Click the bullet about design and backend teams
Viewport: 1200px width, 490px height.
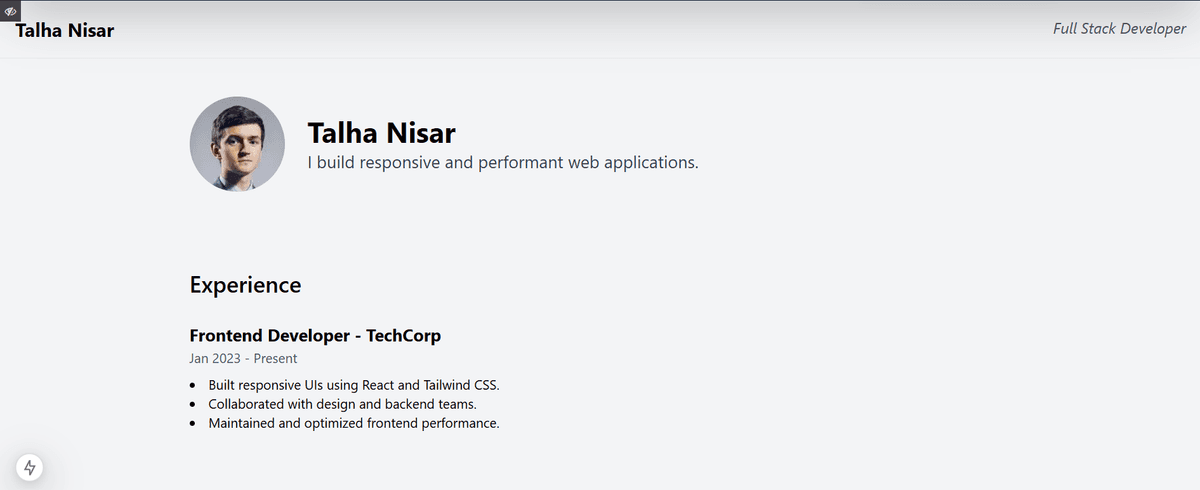click(x=342, y=404)
